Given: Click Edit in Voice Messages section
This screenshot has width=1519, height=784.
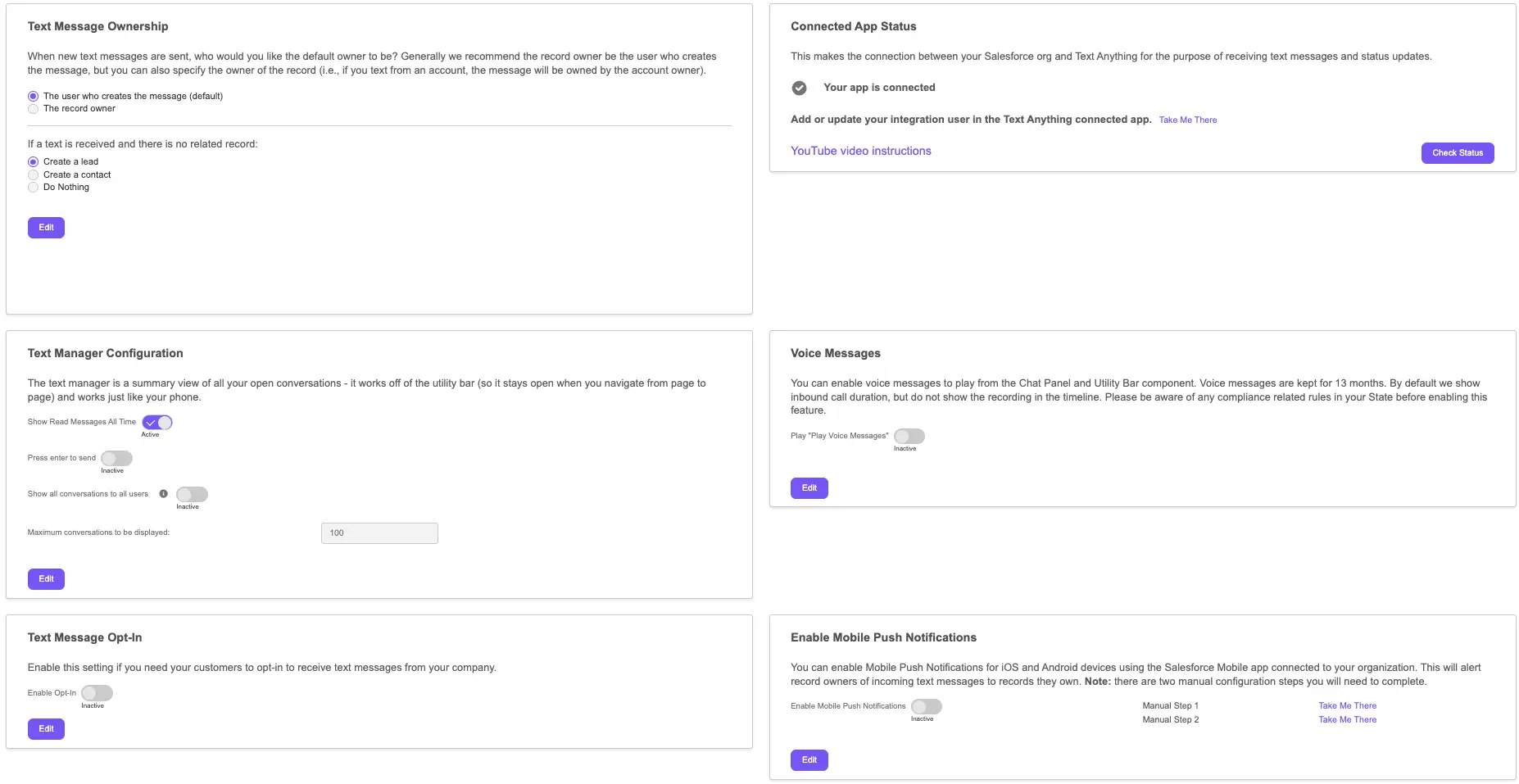Looking at the screenshot, I should pos(809,487).
